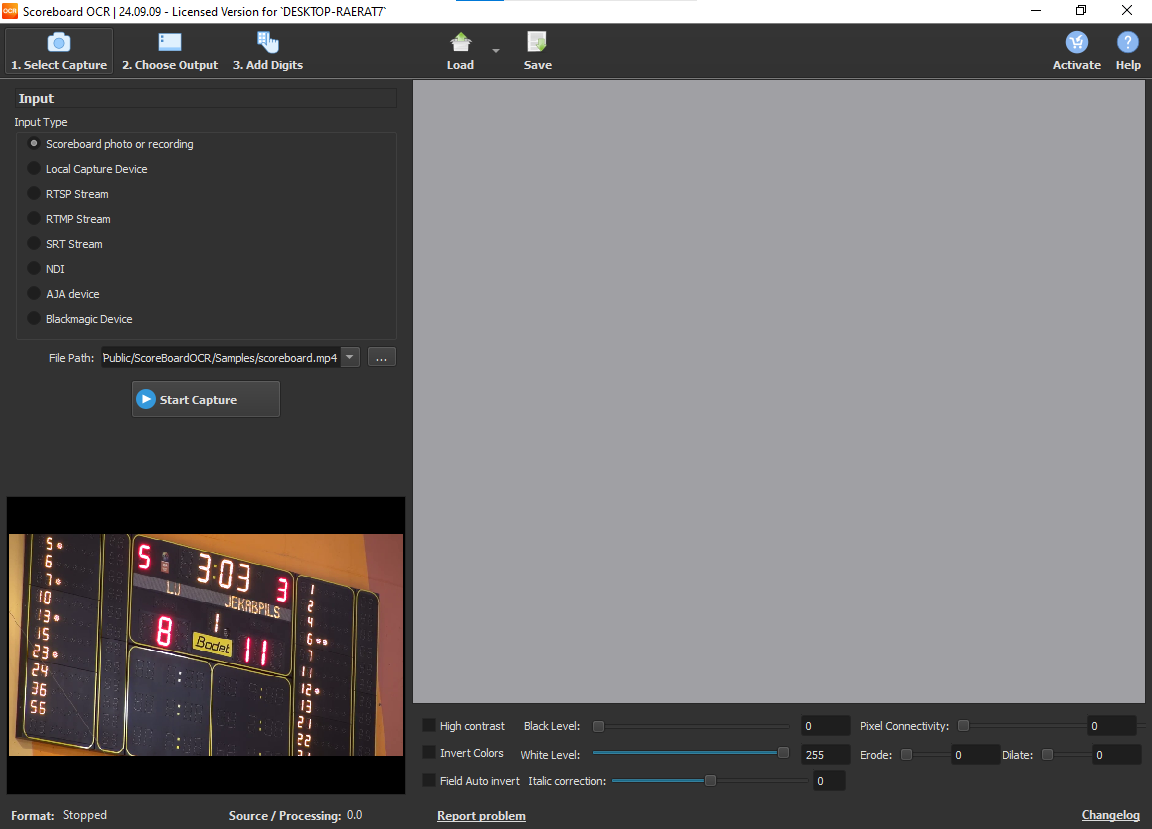Viewport: 1152px width, 829px height.
Task: Browse for file with the ... button
Action: click(381, 358)
